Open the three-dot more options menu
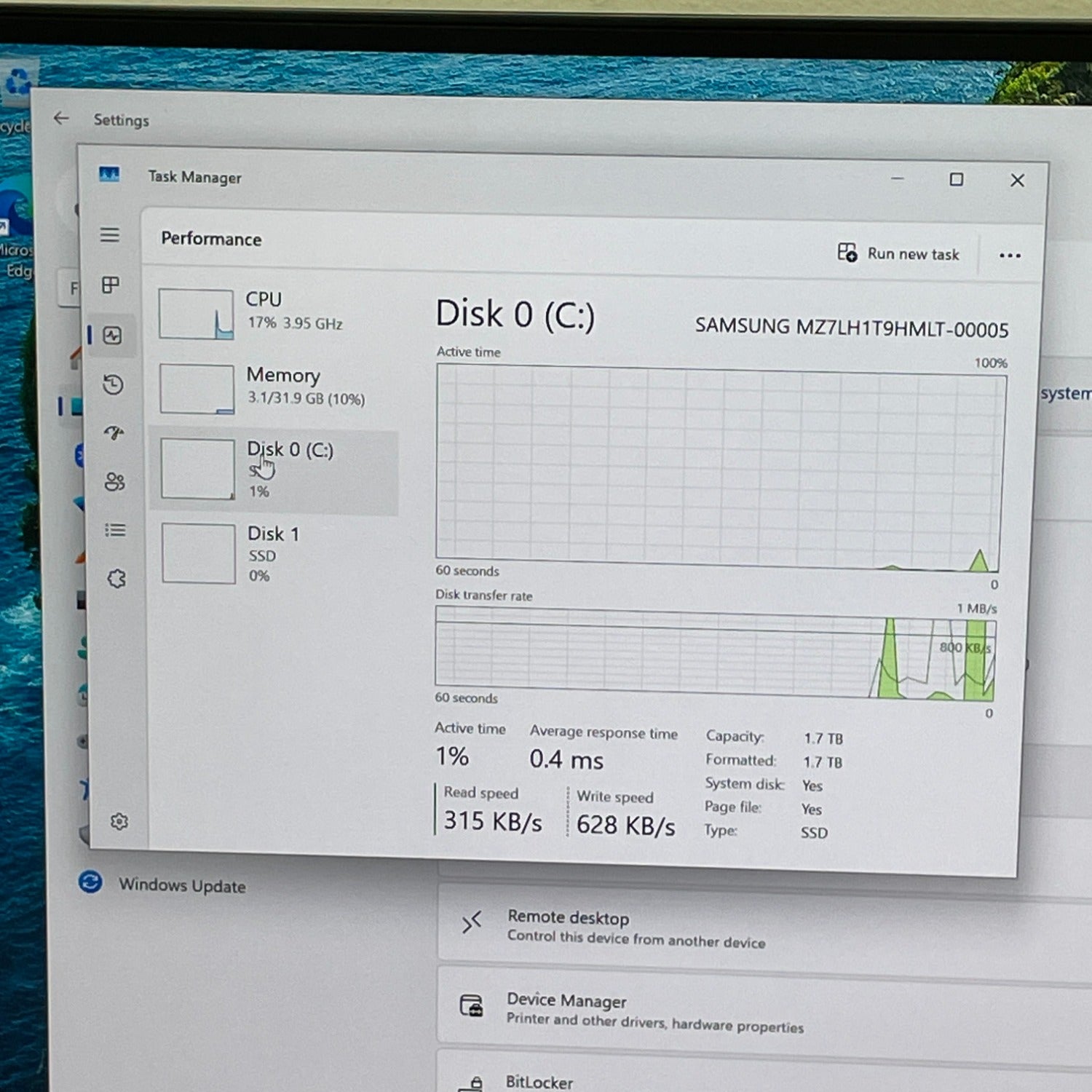1092x1092 pixels. 1010,256
